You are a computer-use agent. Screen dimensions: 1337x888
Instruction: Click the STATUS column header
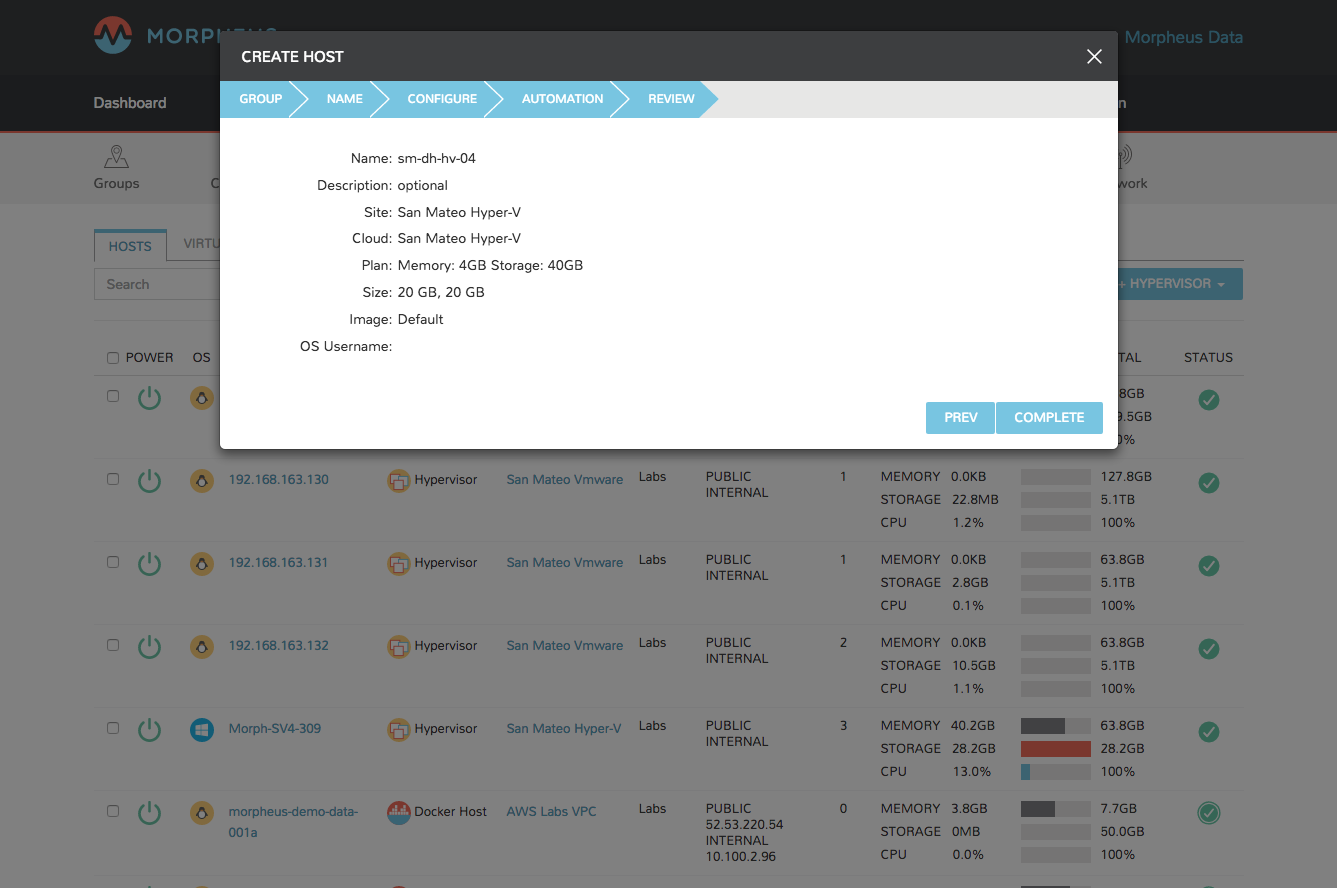pyautogui.click(x=1208, y=357)
